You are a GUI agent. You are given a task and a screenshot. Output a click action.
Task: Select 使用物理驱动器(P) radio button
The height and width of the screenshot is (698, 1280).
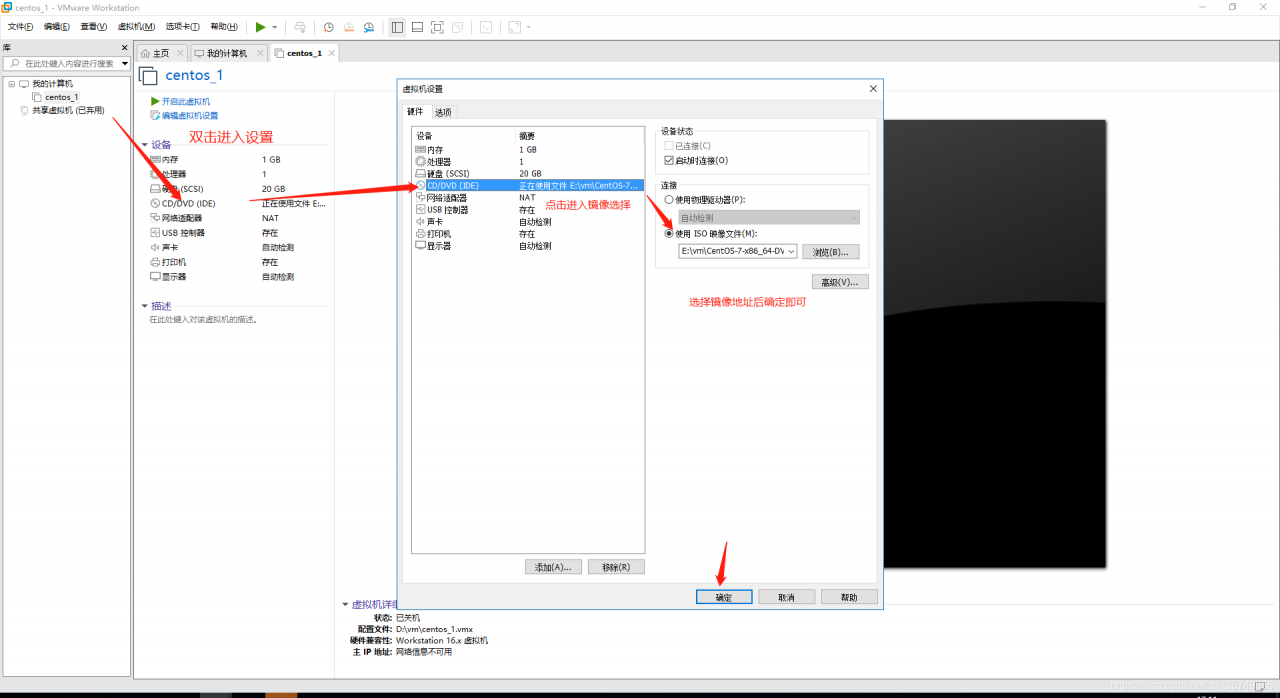click(670, 200)
